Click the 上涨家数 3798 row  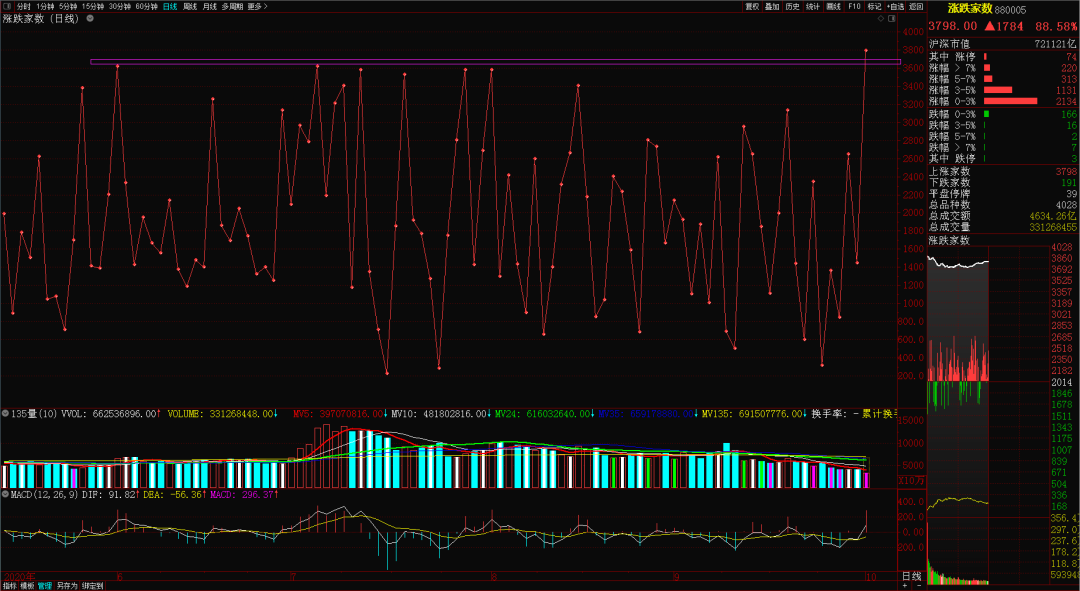coord(1002,172)
